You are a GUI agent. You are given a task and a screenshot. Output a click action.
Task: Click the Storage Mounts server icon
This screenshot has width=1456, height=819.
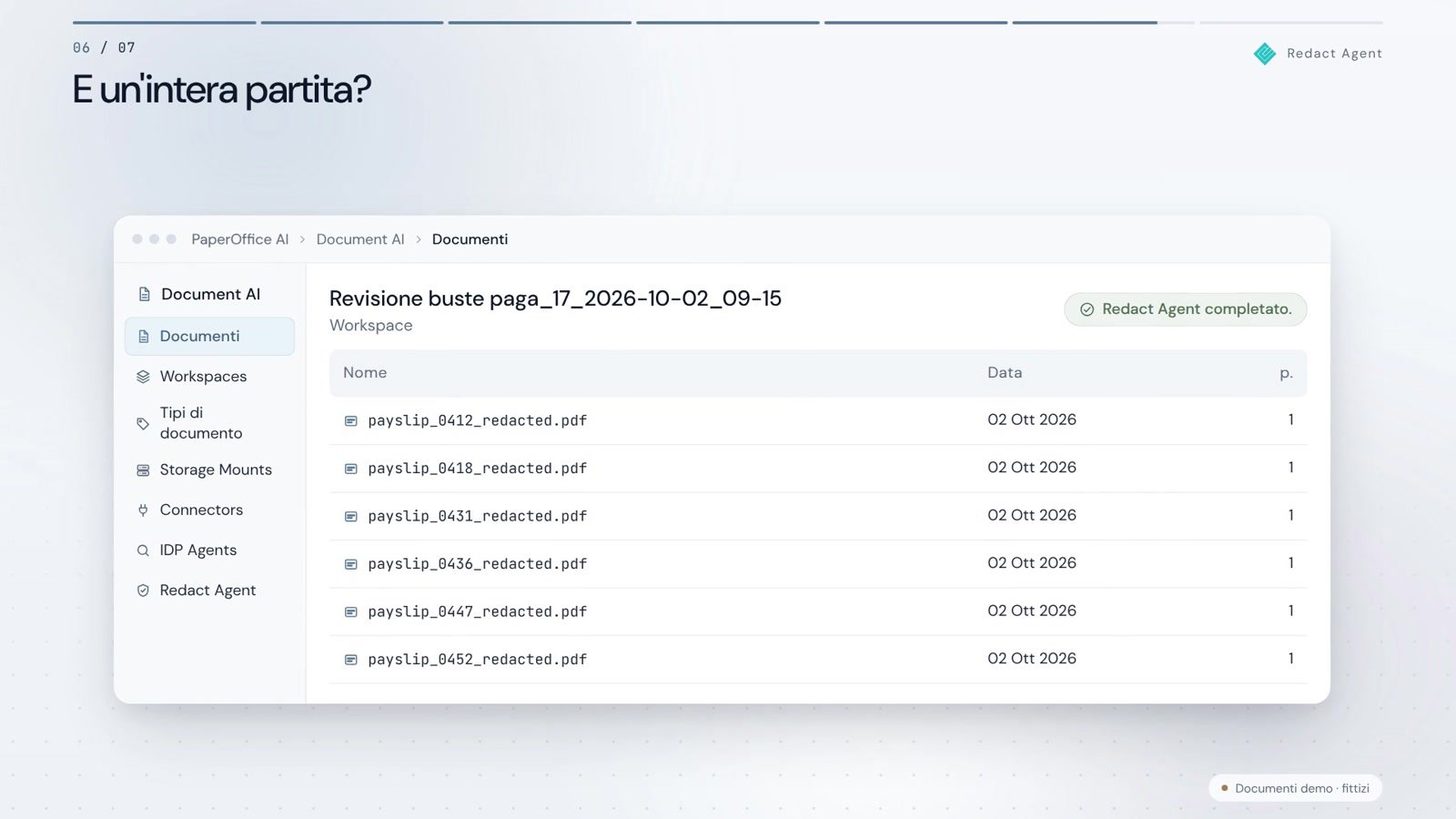(x=143, y=470)
